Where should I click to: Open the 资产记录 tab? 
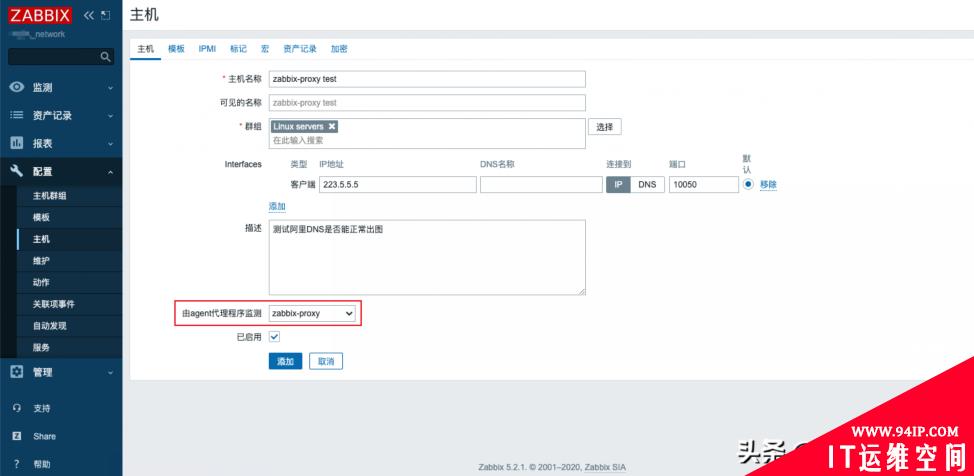[x=300, y=48]
